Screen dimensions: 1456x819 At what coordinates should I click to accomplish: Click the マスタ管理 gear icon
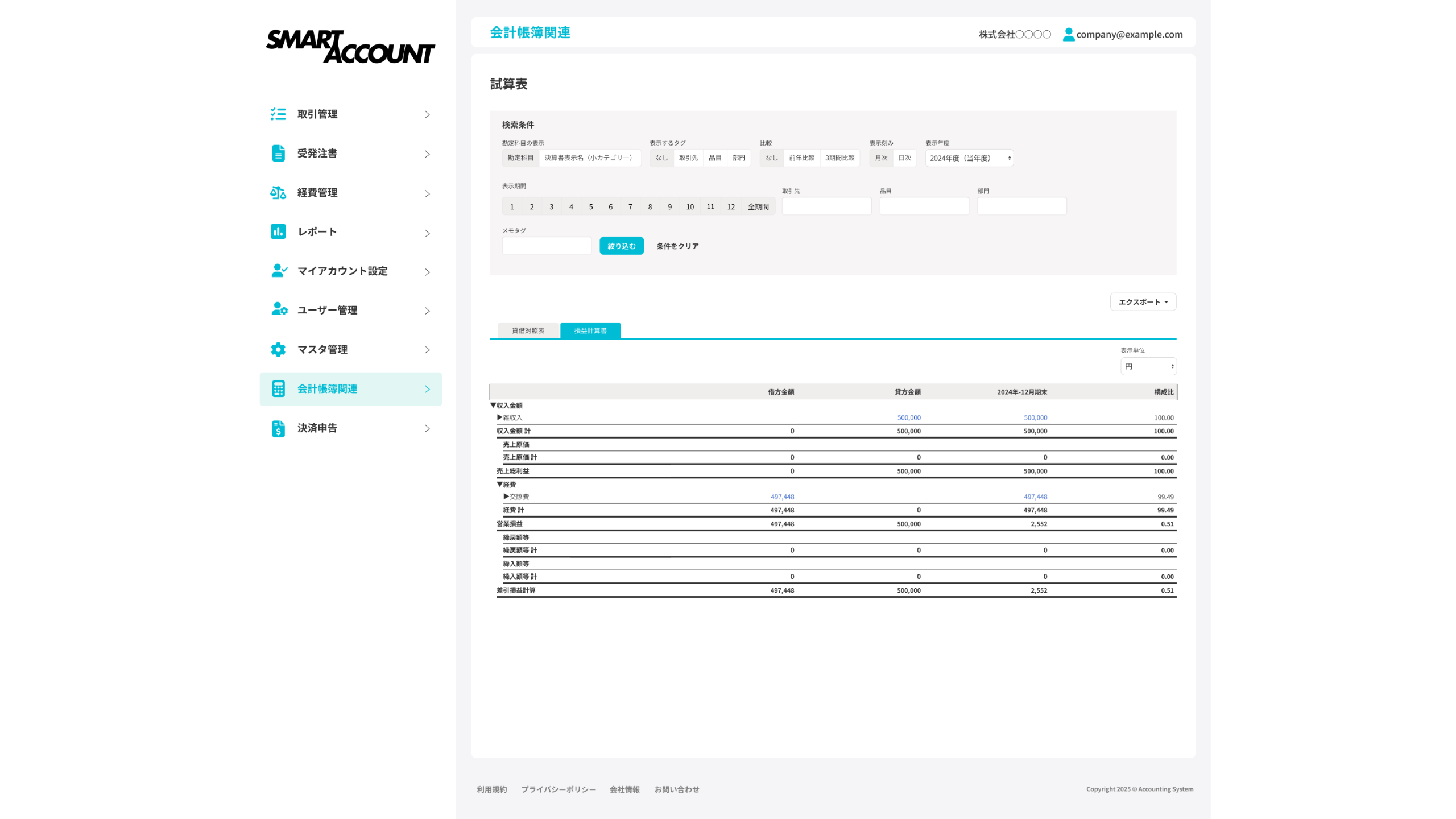[x=278, y=349]
